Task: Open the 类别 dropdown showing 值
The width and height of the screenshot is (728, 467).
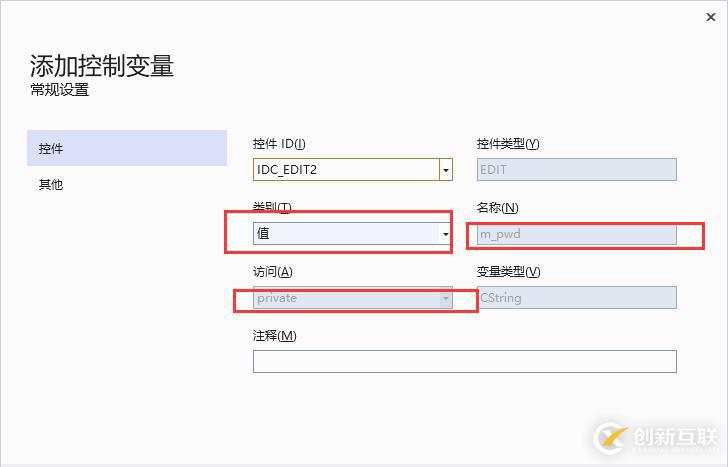Action: click(x=352, y=234)
